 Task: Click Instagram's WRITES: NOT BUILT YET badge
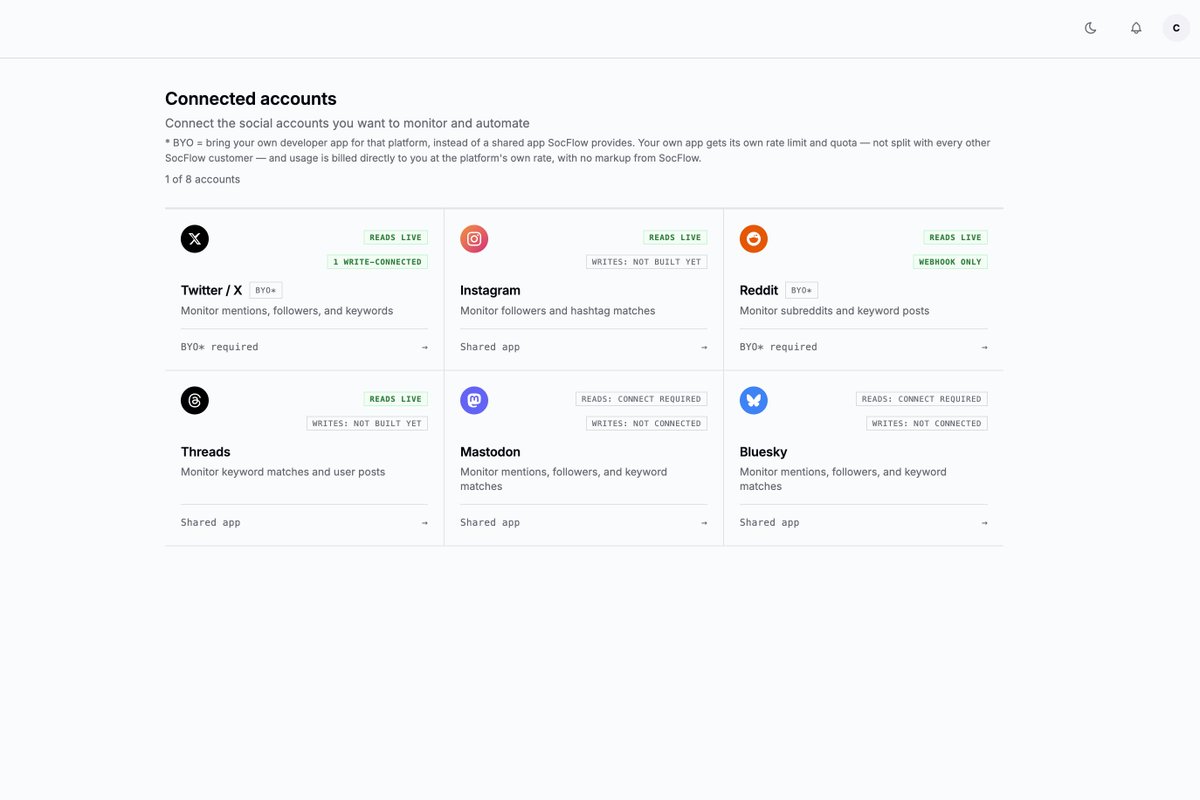(x=647, y=262)
